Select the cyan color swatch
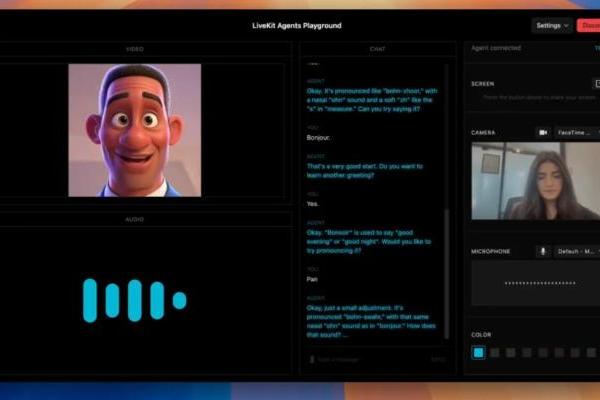 [x=478, y=353]
